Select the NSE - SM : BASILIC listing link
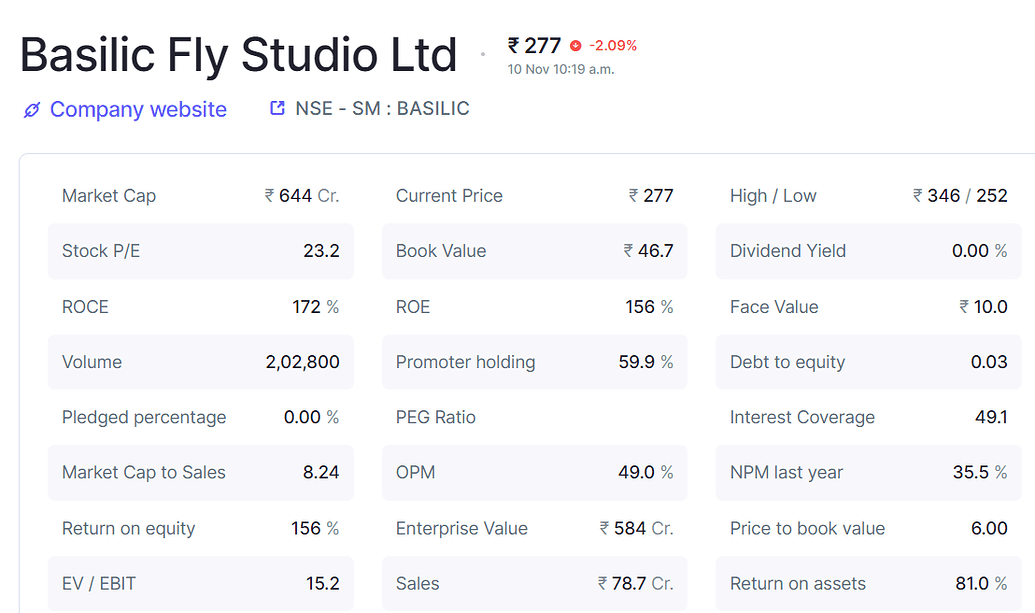Viewport: 1035px width, 613px height. point(380,108)
